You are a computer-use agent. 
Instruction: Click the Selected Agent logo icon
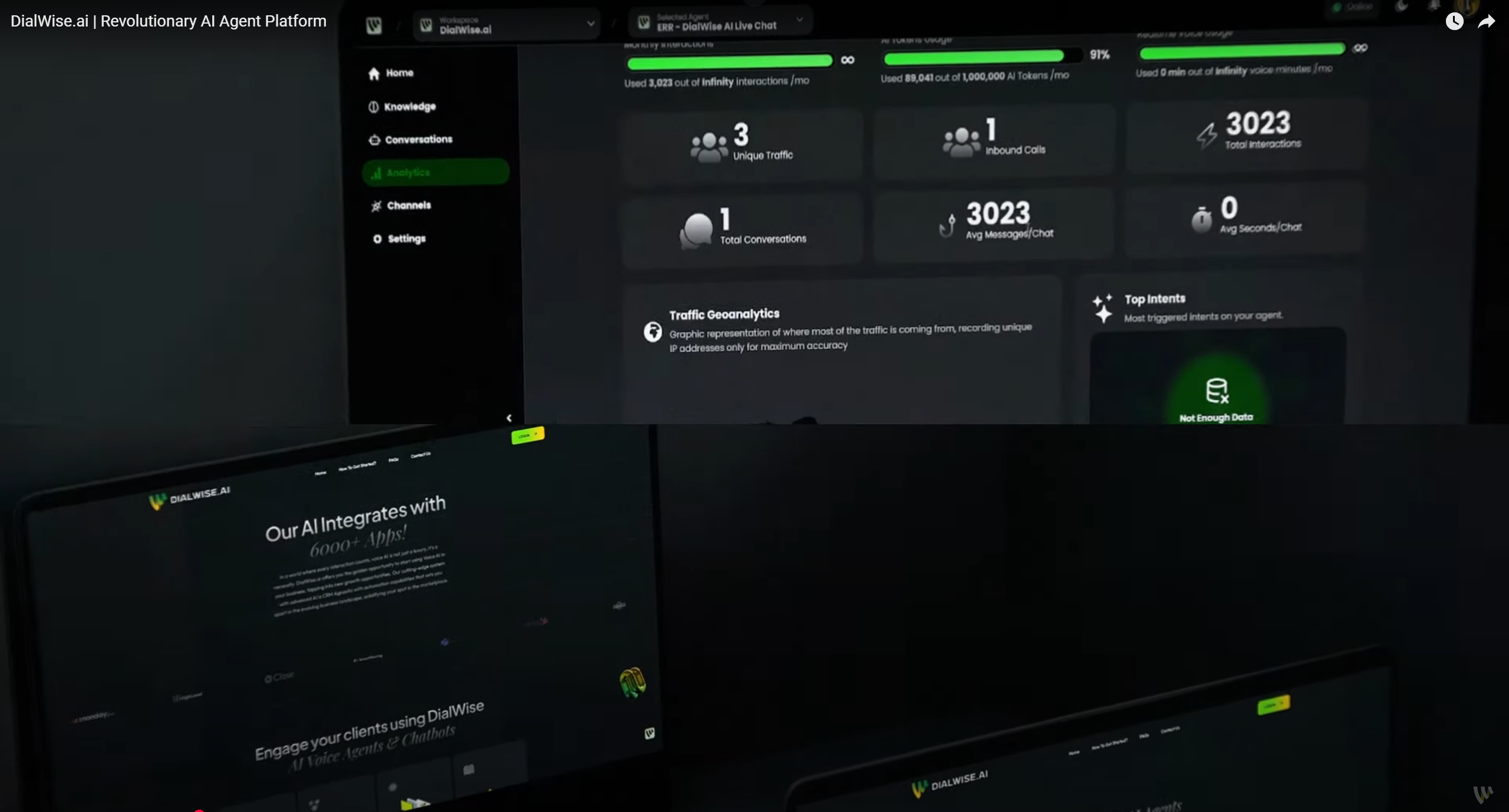click(x=644, y=22)
